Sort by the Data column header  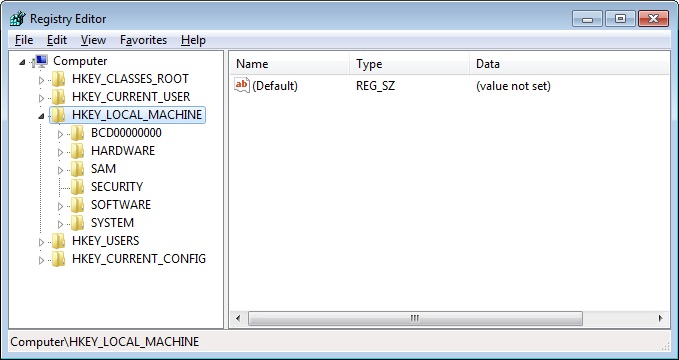point(569,64)
